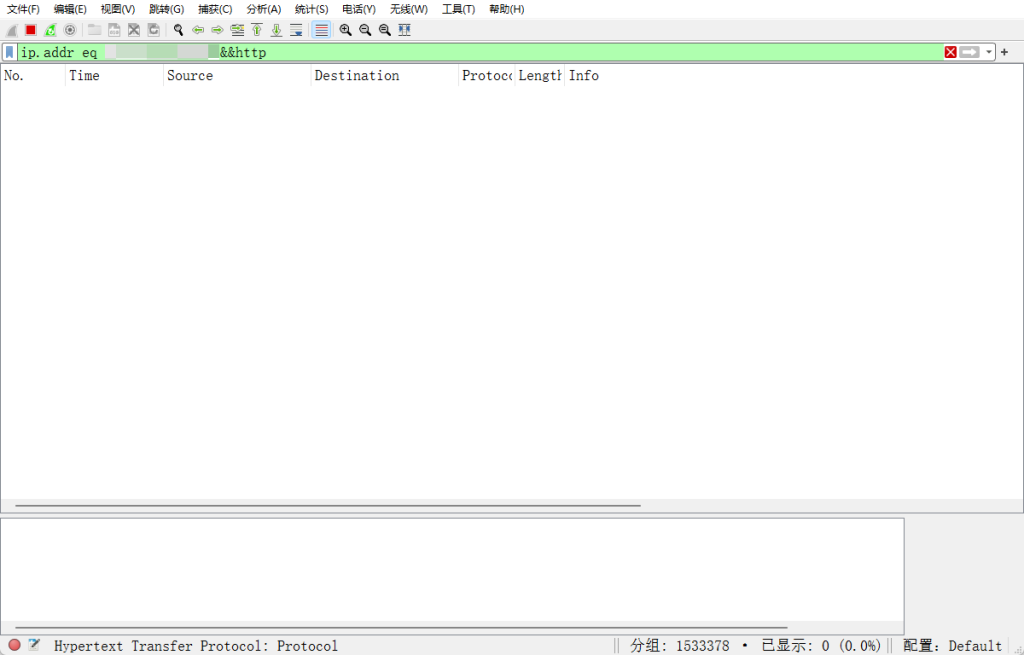The image size is (1024, 655).
Task: Expand the filter history dropdown arrow
Action: [989, 52]
